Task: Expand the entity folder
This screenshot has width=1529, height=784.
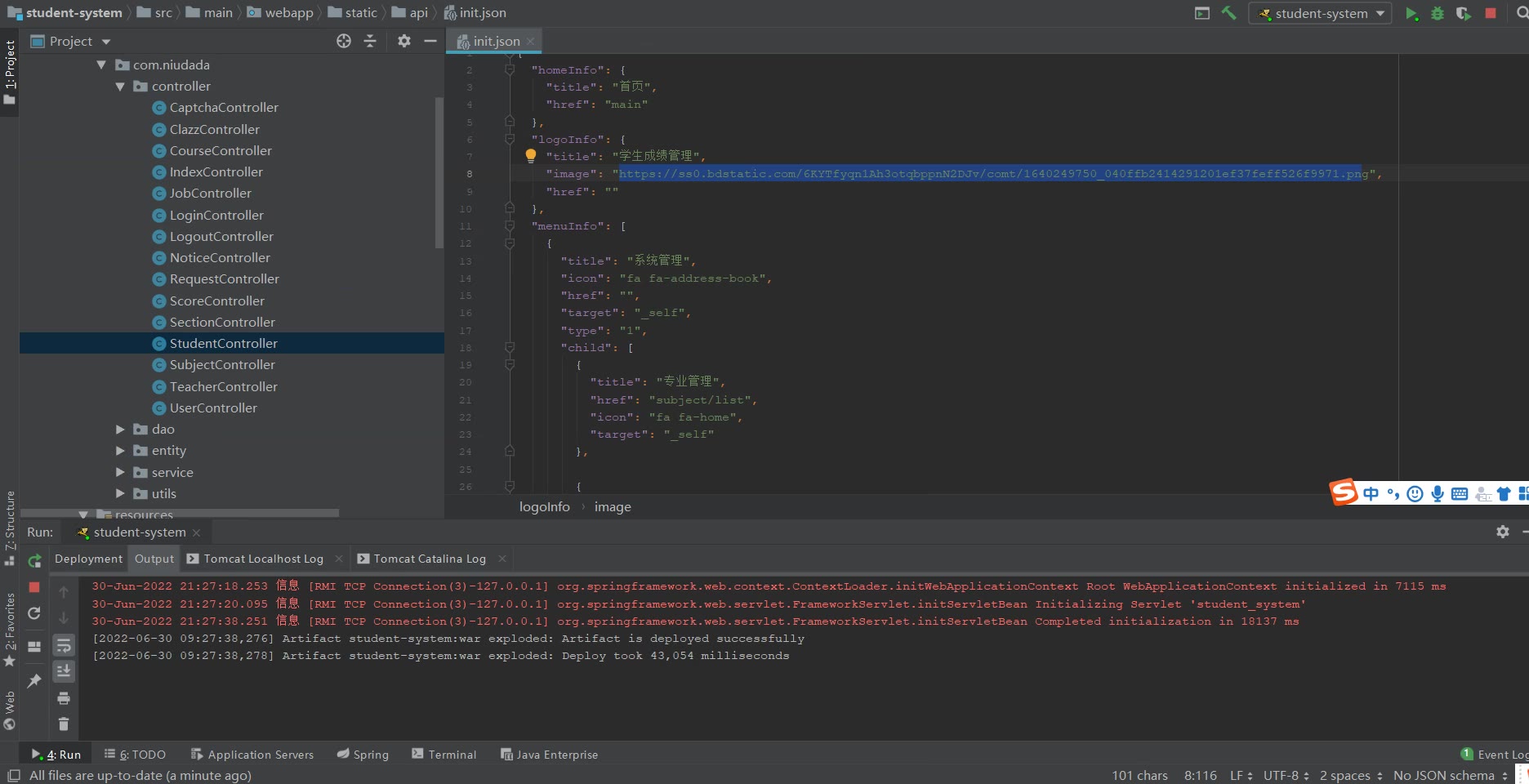Action: coord(120,450)
